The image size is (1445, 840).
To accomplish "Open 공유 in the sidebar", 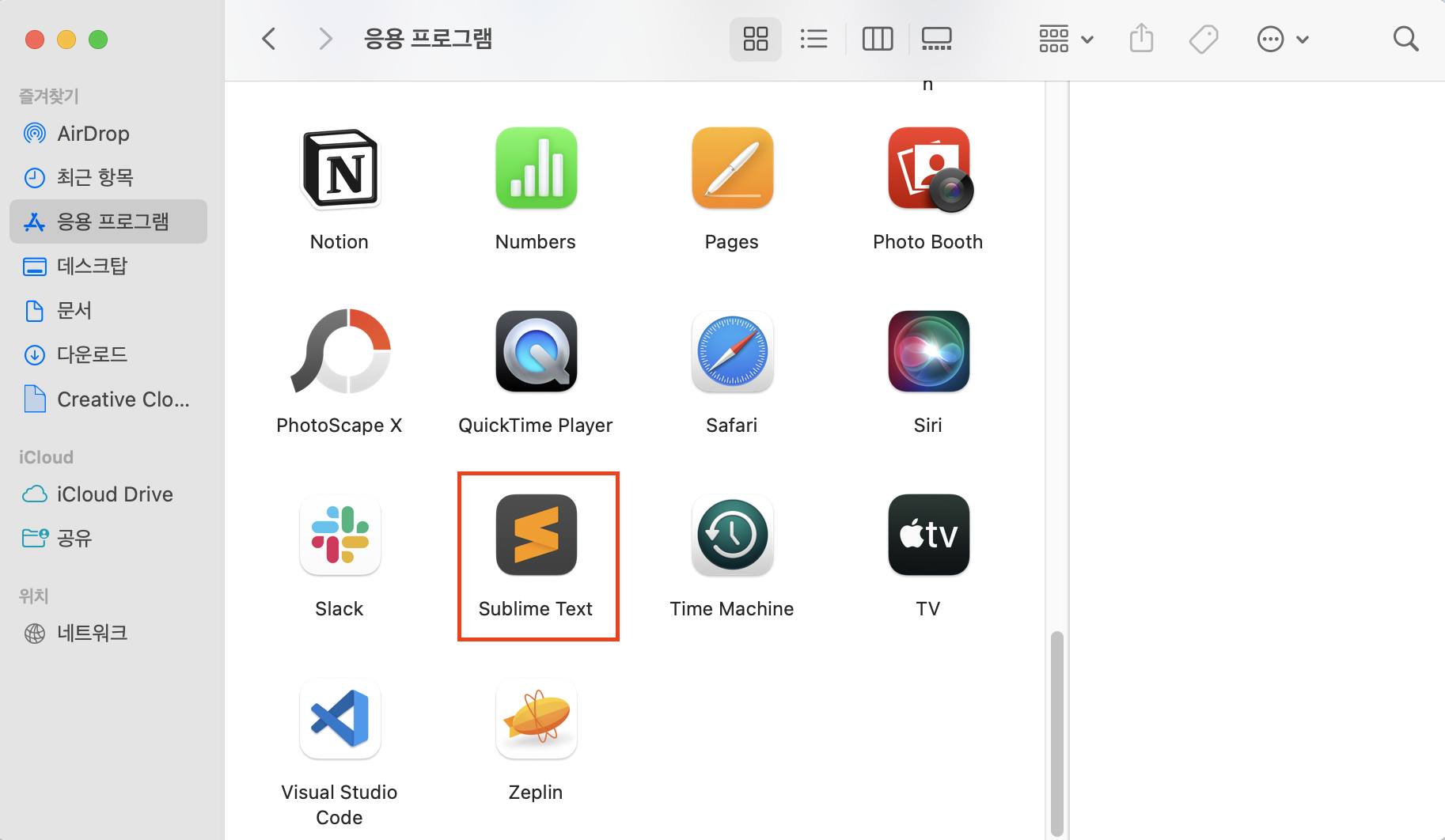I will tap(108, 538).
